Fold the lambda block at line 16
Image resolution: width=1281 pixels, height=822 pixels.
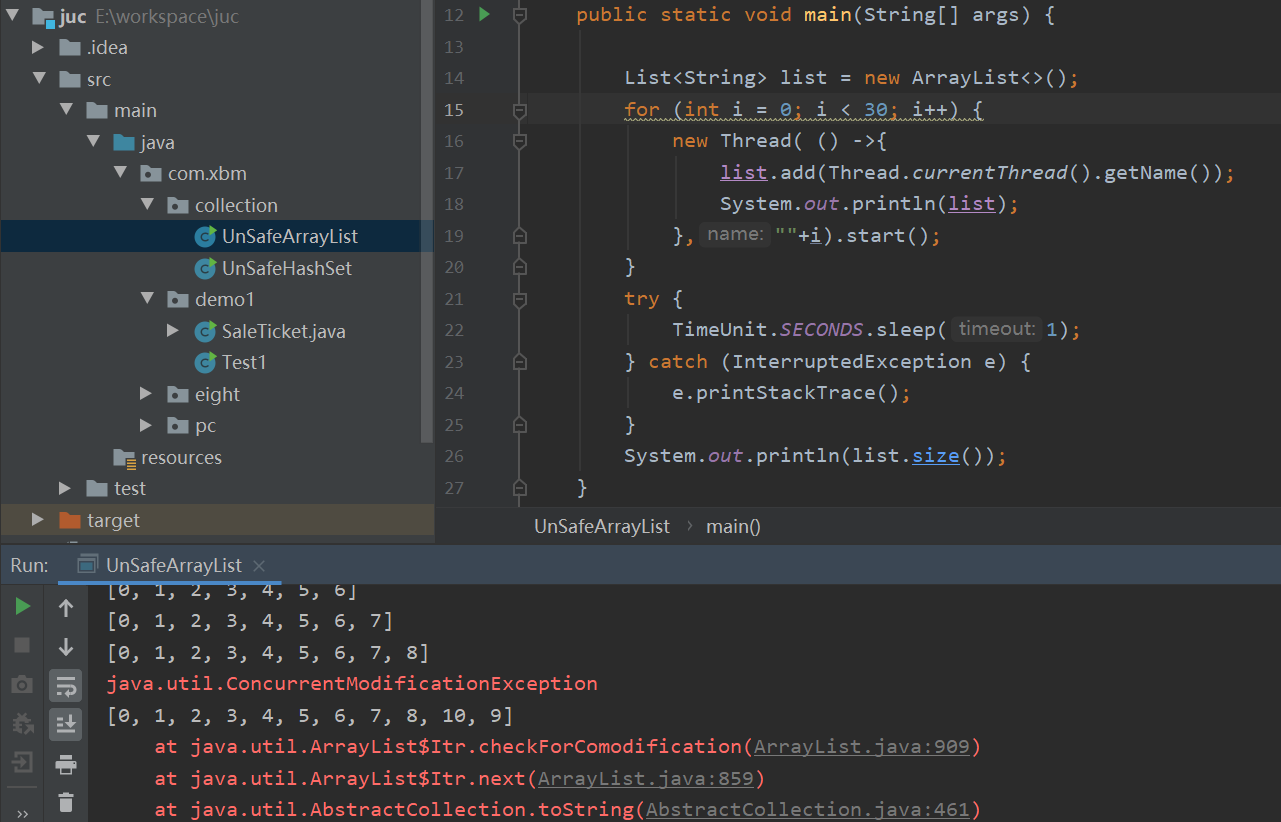[519, 141]
